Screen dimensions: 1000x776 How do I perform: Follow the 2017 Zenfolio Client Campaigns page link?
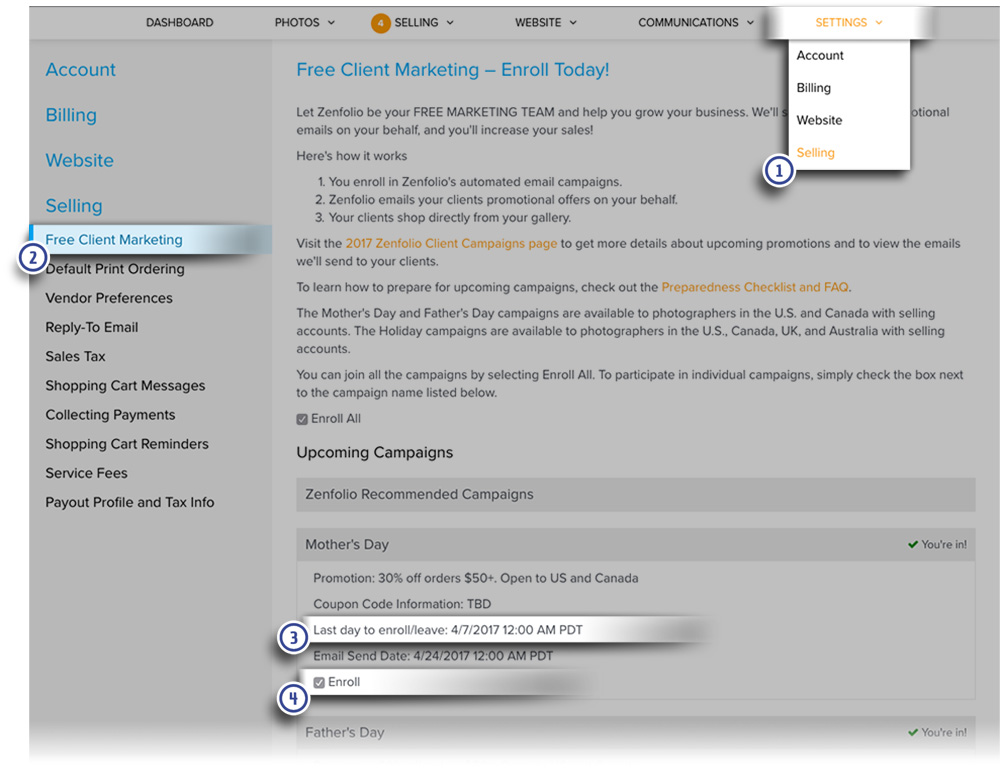point(451,244)
